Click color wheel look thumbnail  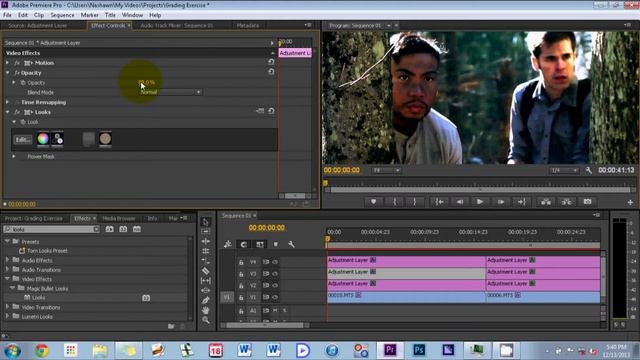[42, 139]
